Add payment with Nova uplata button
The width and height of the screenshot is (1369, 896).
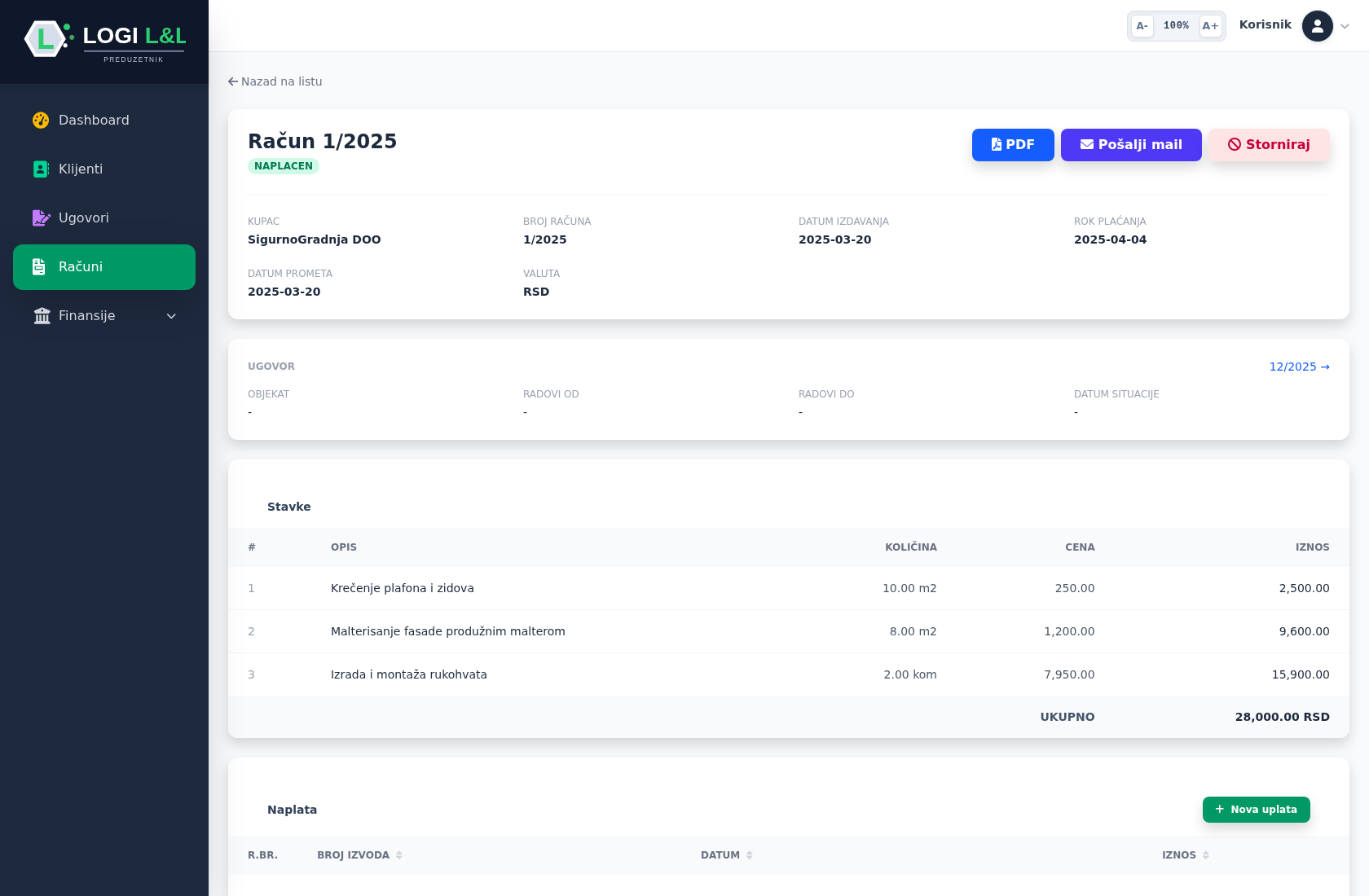click(1256, 810)
